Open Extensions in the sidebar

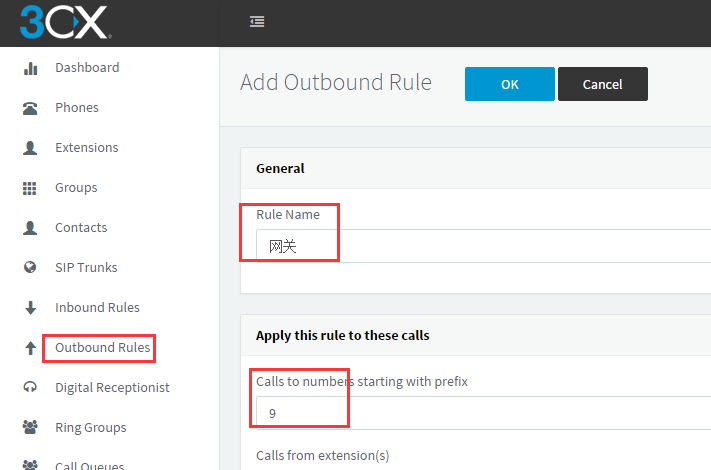87,147
